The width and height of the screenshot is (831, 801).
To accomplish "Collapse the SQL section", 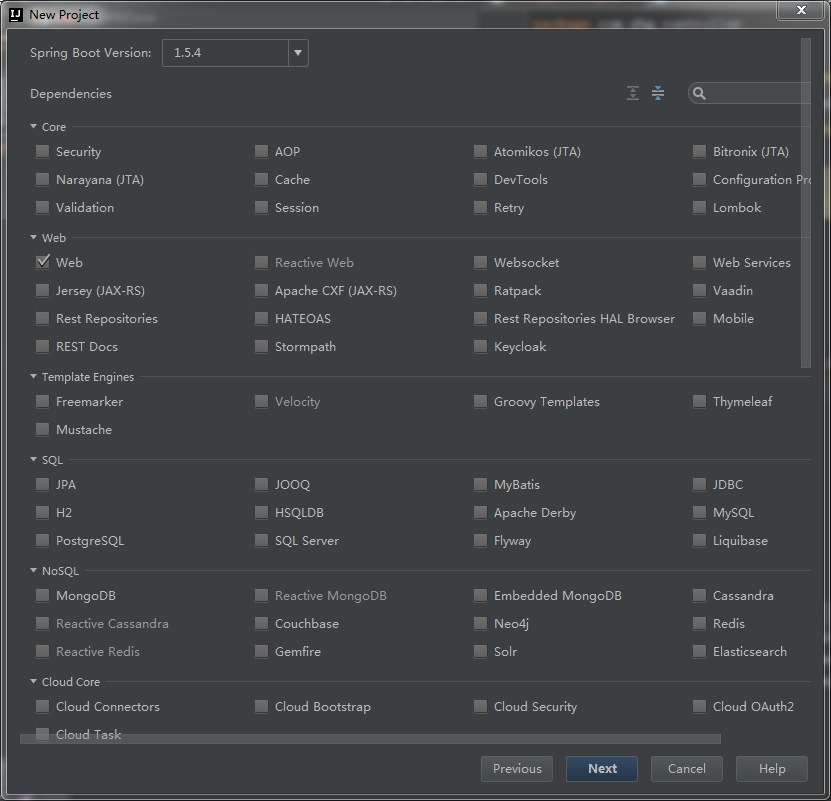I will (33, 460).
